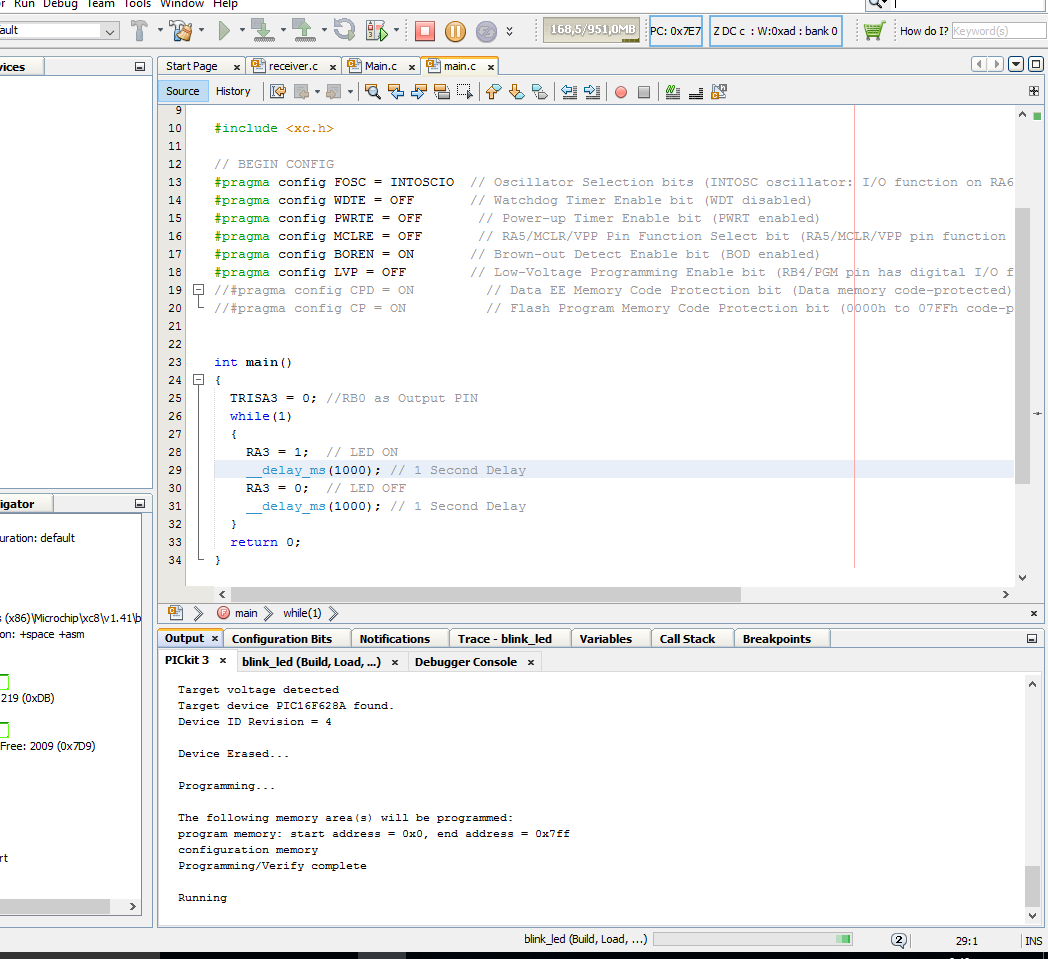Switch to blink_led (Build, Load, ...) output tab
The width and height of the screenshot is (1048, 959).
coord(311,662)
